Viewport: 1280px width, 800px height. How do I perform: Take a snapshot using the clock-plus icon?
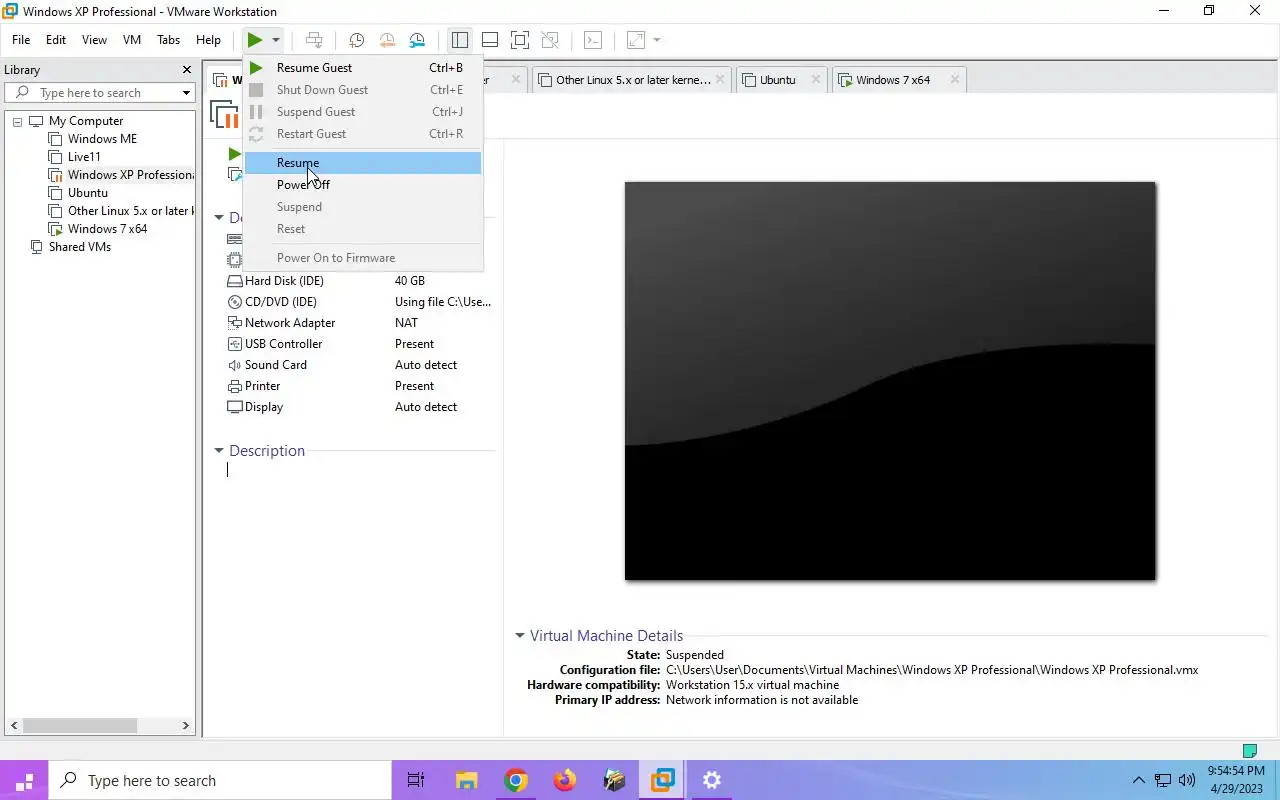coord(356,40)
